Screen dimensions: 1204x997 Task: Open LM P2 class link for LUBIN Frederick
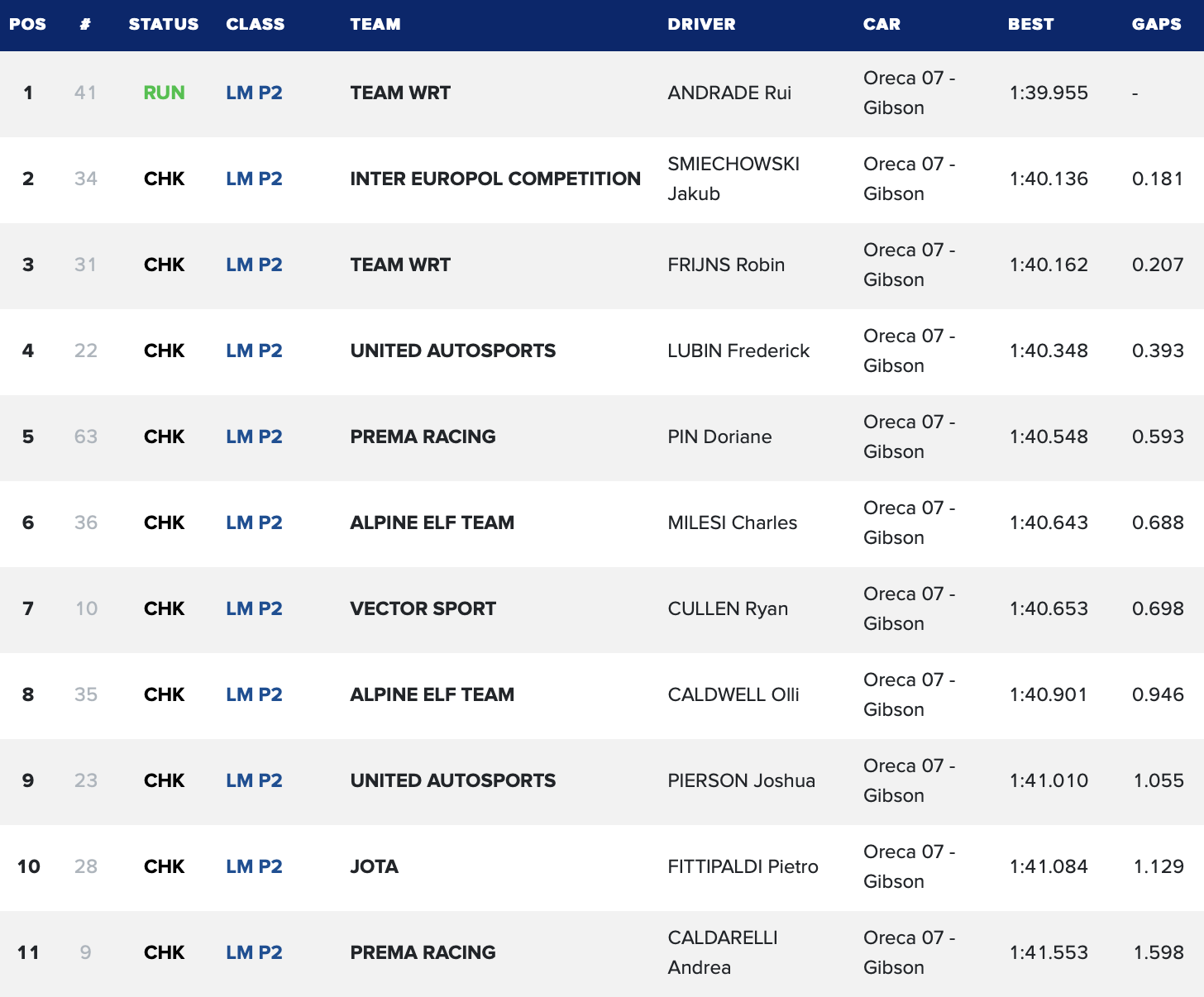[x=255, y=351]
